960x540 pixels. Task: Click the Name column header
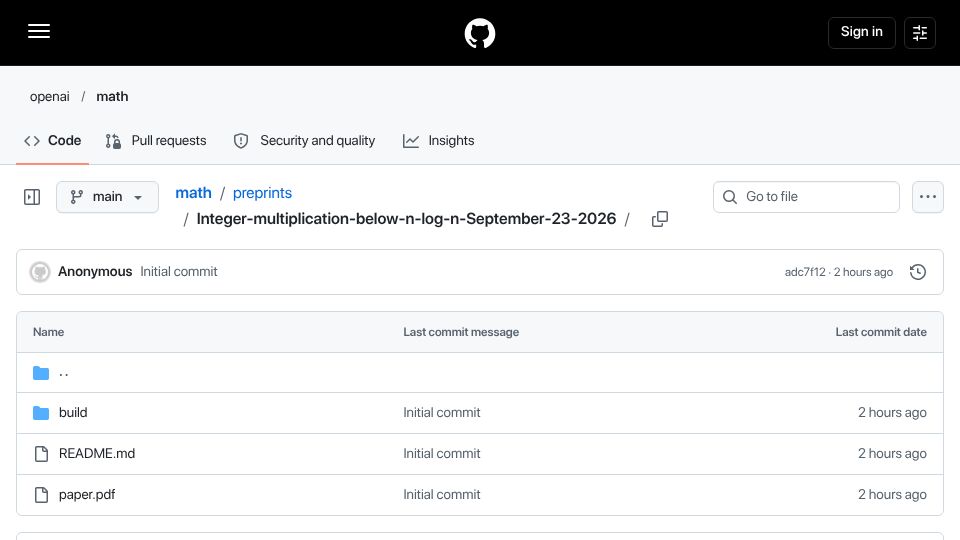point(48,332)
